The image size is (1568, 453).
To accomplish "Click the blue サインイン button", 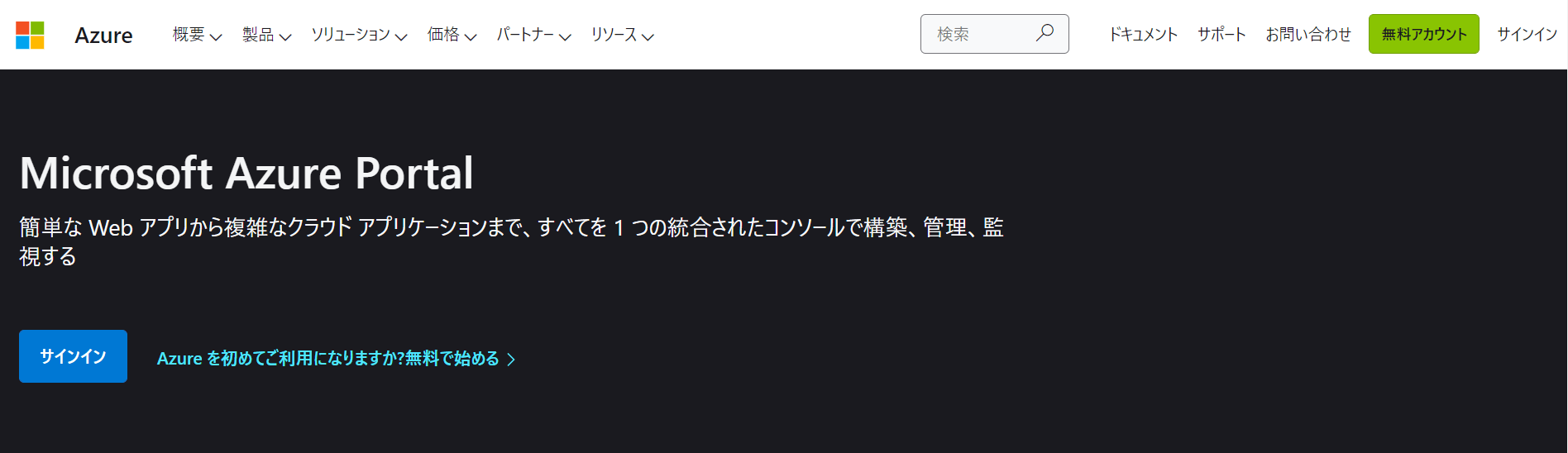I will pyautogui.click(x=73, y=356).
